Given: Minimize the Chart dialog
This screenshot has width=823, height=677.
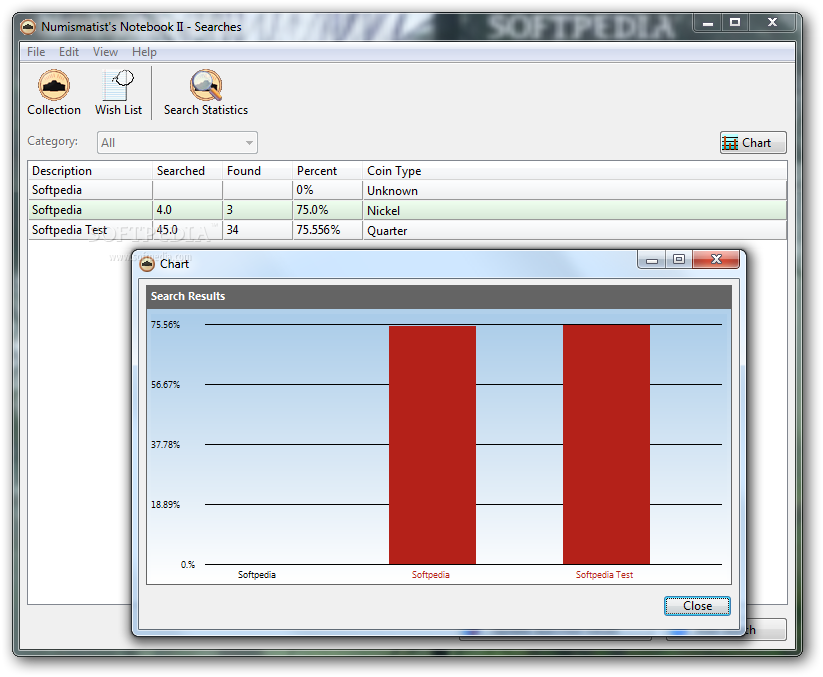Looking at the screenshot, I should click(651, 260).
